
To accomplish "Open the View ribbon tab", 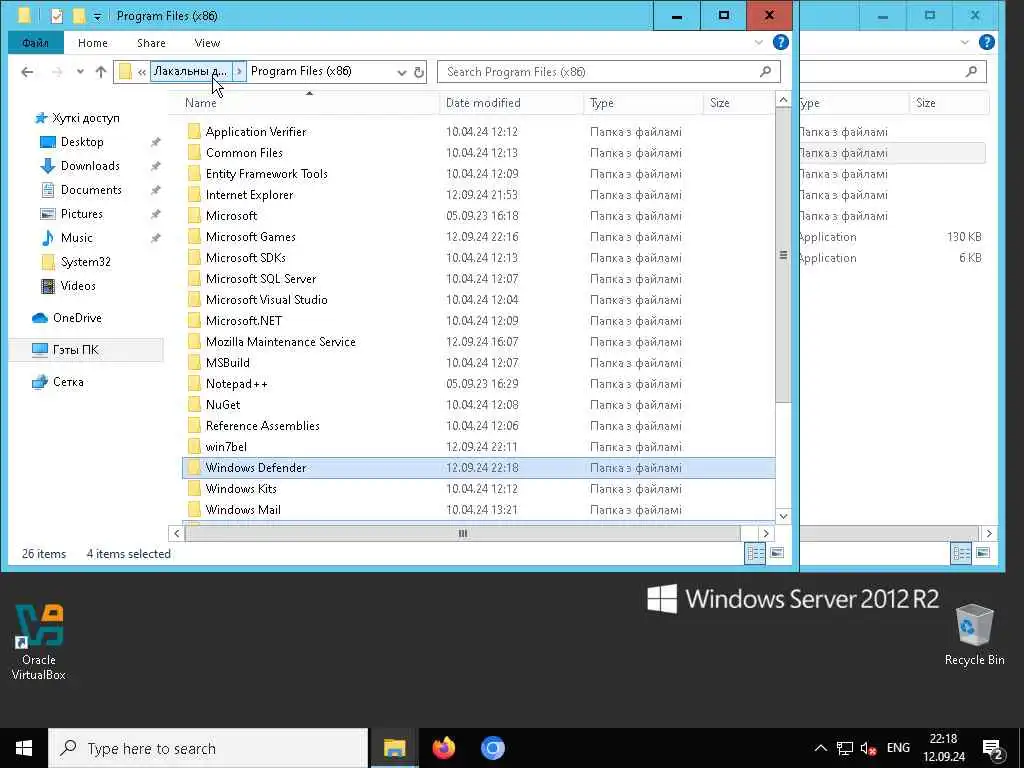I will 207,42.
